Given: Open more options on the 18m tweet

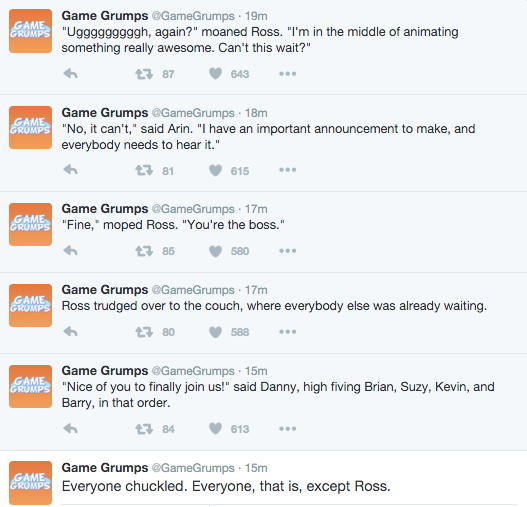Looking at the screenshot, I should [x=288, y=170].
